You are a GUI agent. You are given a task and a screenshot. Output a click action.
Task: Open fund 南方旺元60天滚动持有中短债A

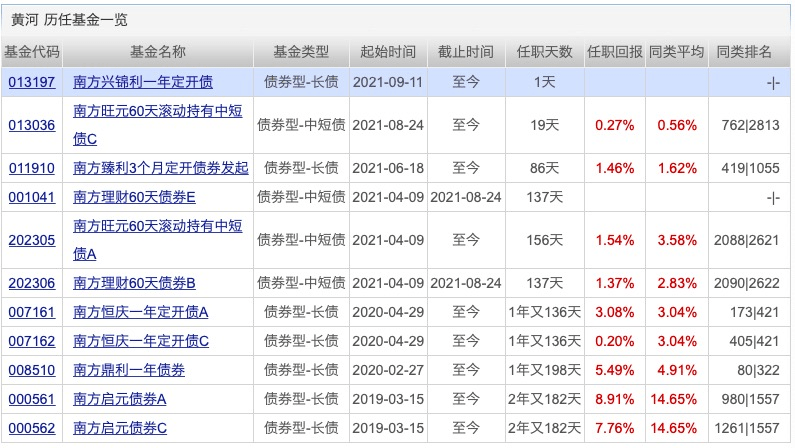point(158,240)
